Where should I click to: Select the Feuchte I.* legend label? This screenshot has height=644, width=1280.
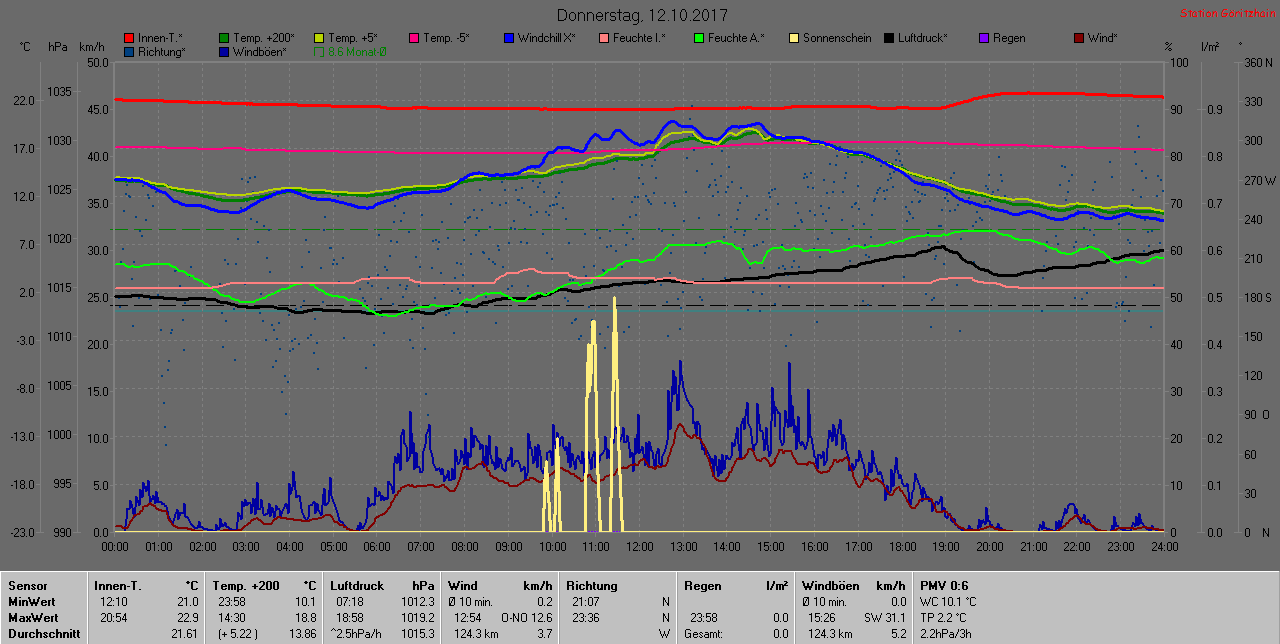click(x=639, y=38)
